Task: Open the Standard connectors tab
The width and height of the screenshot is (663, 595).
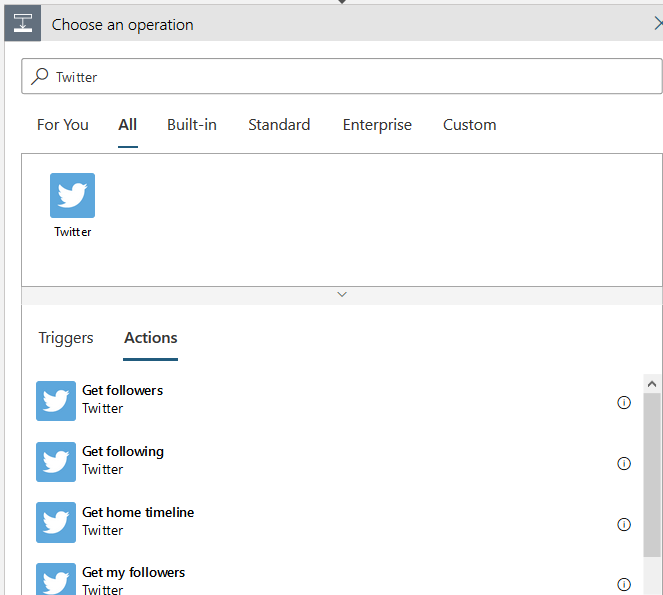Action: pos(279,125)
